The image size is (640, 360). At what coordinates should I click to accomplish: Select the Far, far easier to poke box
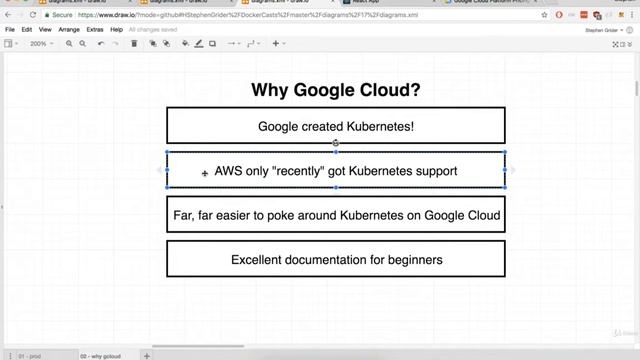pos(336,214)
